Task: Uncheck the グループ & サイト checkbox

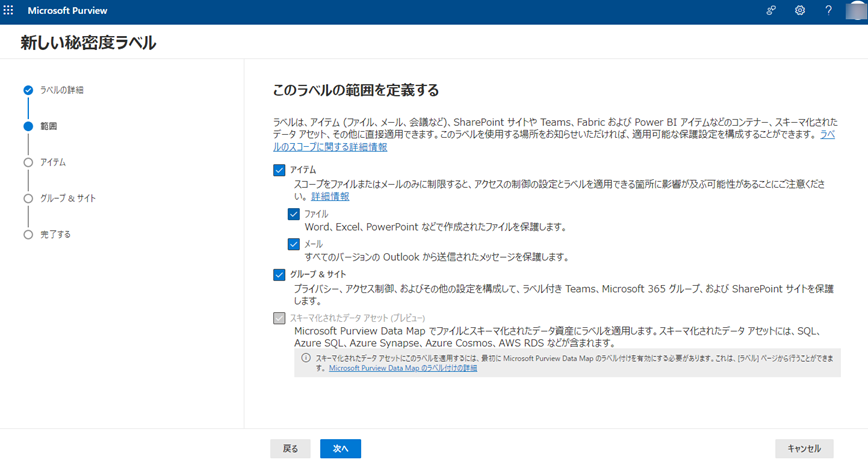Action: [279, 274]
